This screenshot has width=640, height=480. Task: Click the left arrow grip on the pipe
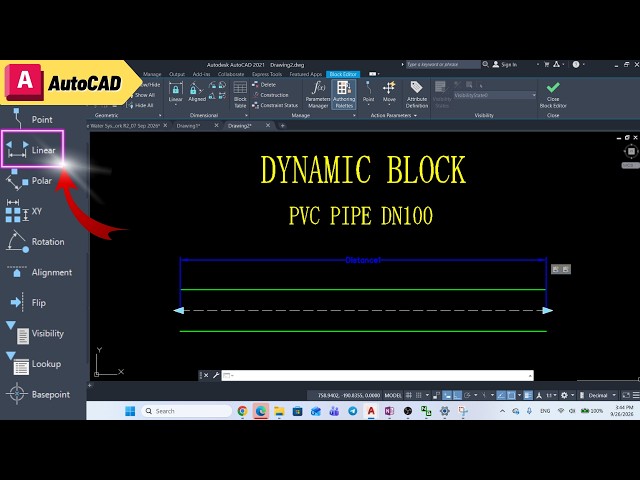179,311
